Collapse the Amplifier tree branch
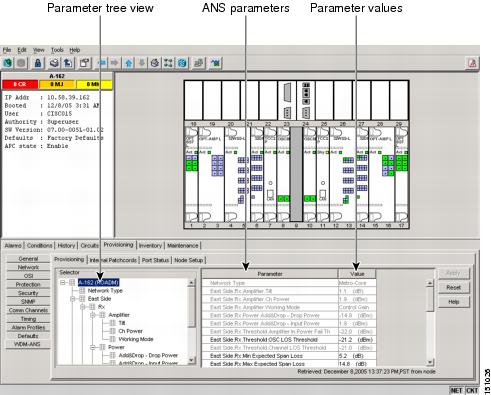491x395 pixels. (x=93, y=315)
